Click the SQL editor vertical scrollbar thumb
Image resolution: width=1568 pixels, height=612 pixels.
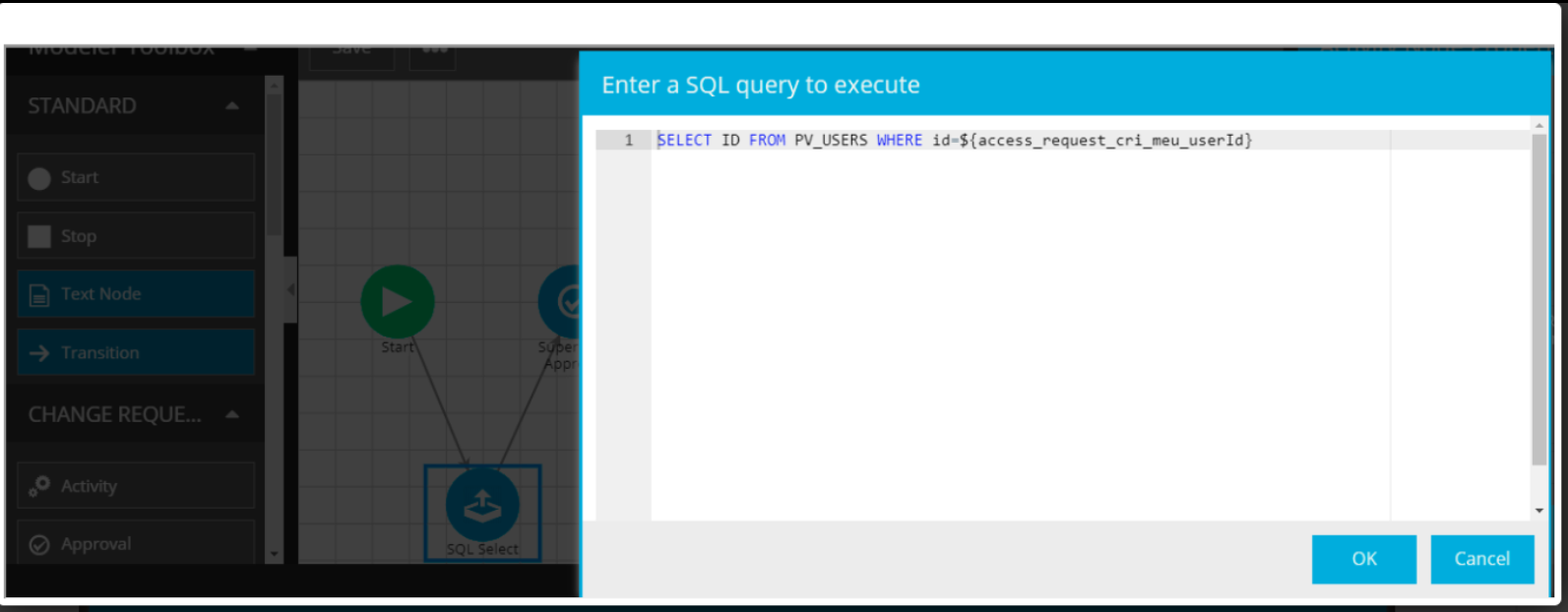1538,295
